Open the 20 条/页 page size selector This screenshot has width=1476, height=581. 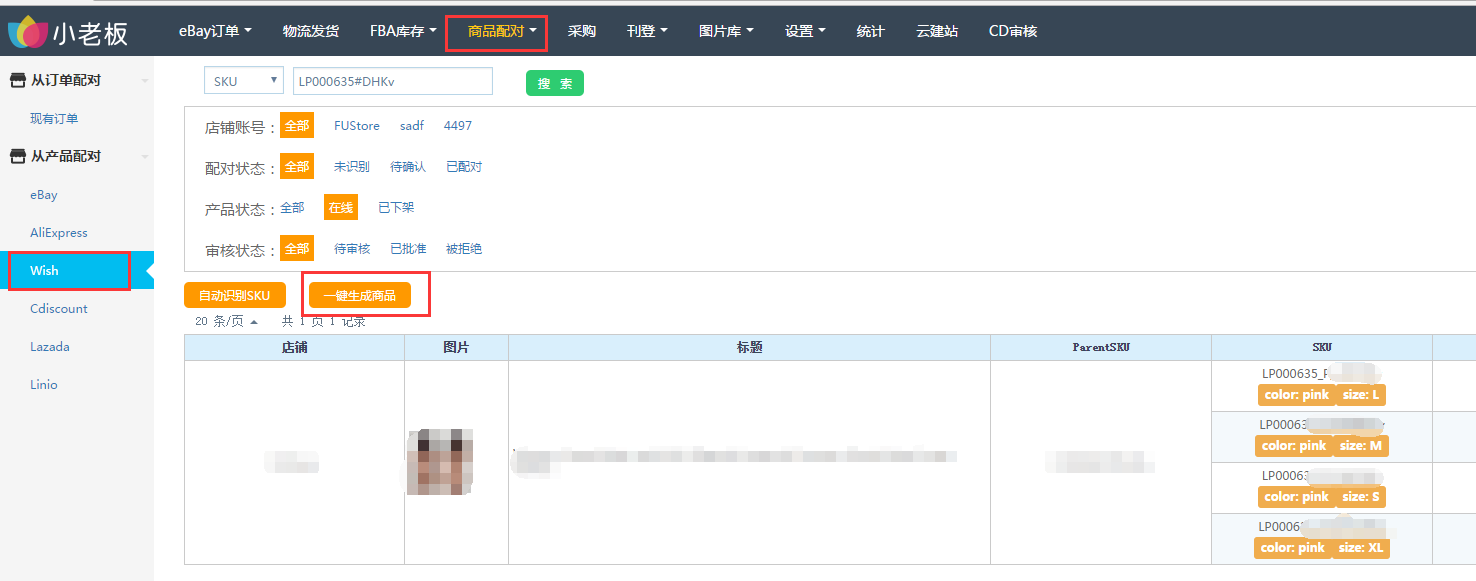click(226, 321)
